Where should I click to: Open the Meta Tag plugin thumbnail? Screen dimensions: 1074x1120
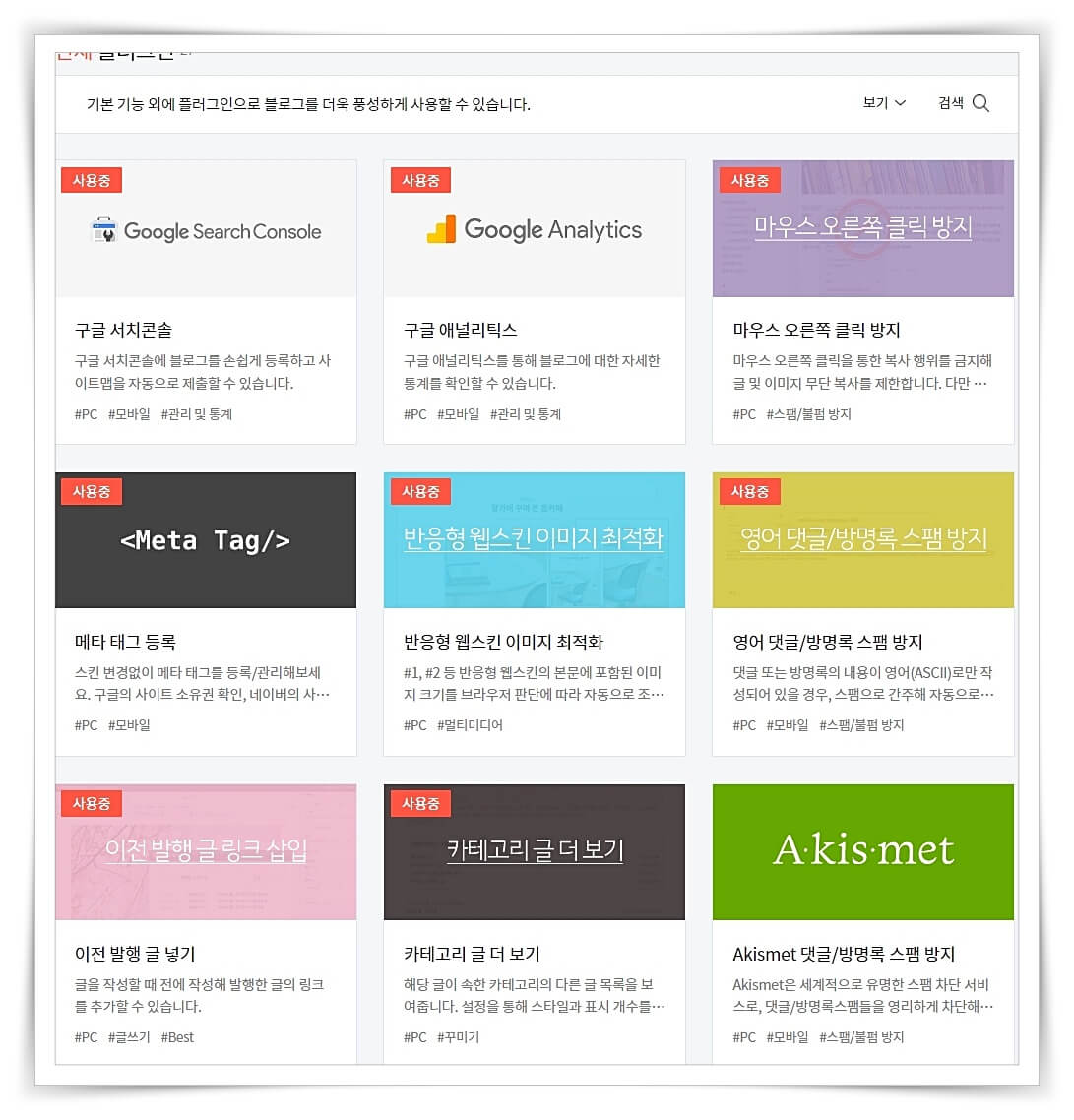click(x=206, y=540)
